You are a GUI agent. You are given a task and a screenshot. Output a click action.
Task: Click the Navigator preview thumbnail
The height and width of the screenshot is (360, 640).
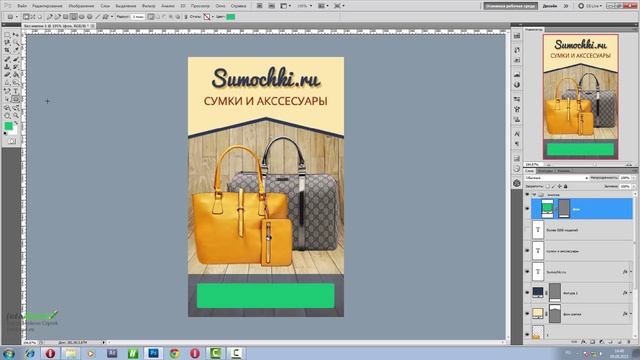pos(580,97)
